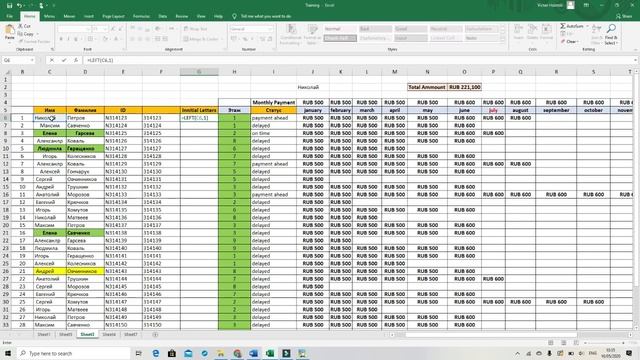
Task: Switch to Page Break Preview in the status bar
Action: 576,343
